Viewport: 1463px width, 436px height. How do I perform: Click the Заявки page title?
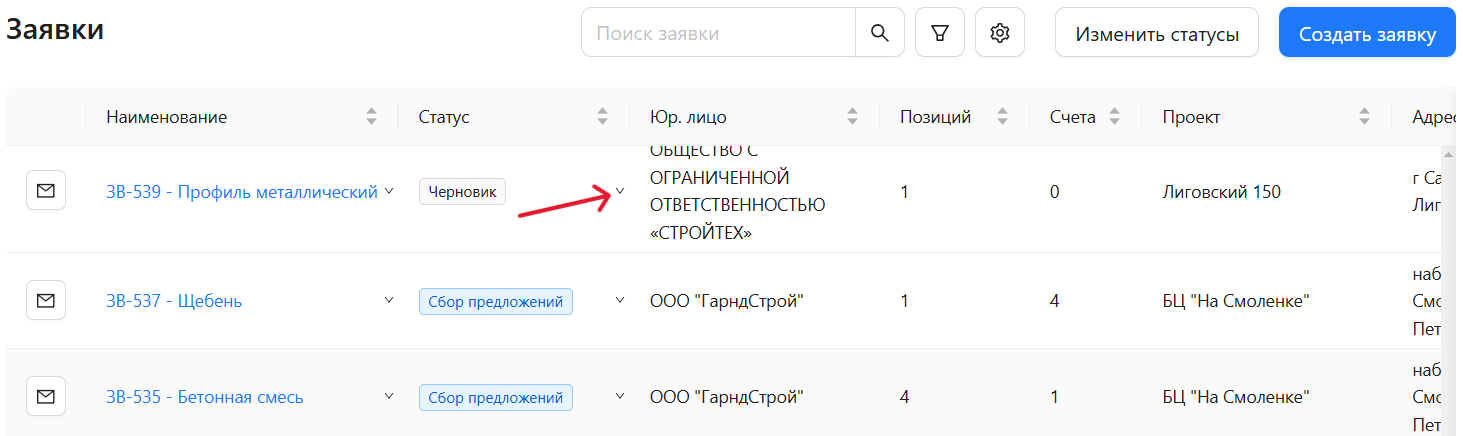pos(55,30)
